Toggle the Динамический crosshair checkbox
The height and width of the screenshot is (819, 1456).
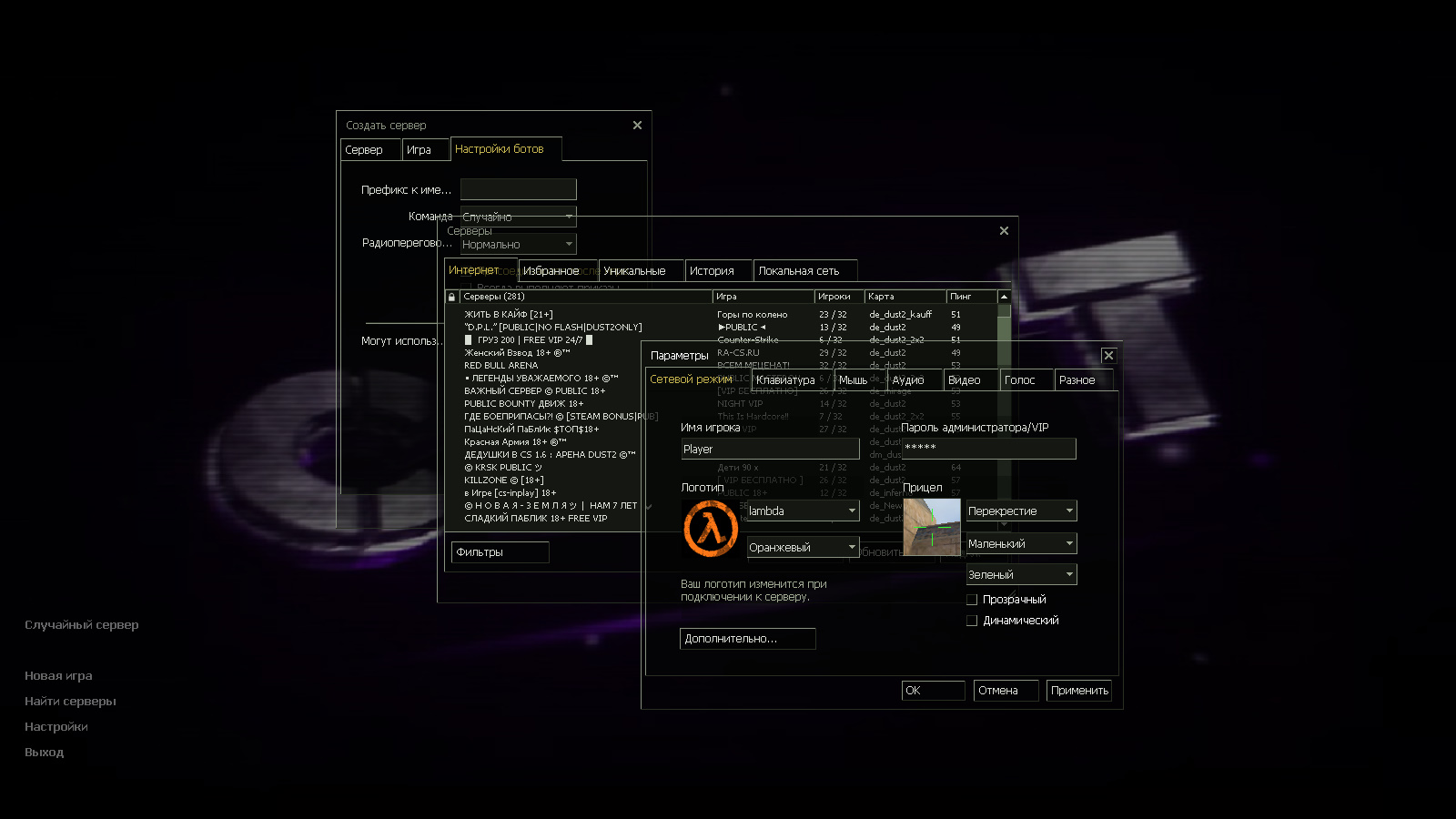972,621
